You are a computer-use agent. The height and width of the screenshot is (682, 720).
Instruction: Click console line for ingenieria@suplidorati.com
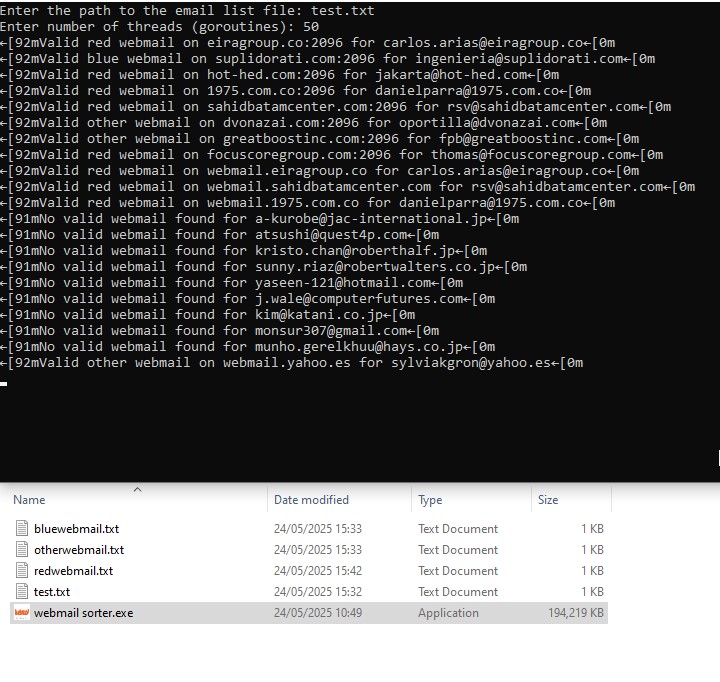point(327,59)
